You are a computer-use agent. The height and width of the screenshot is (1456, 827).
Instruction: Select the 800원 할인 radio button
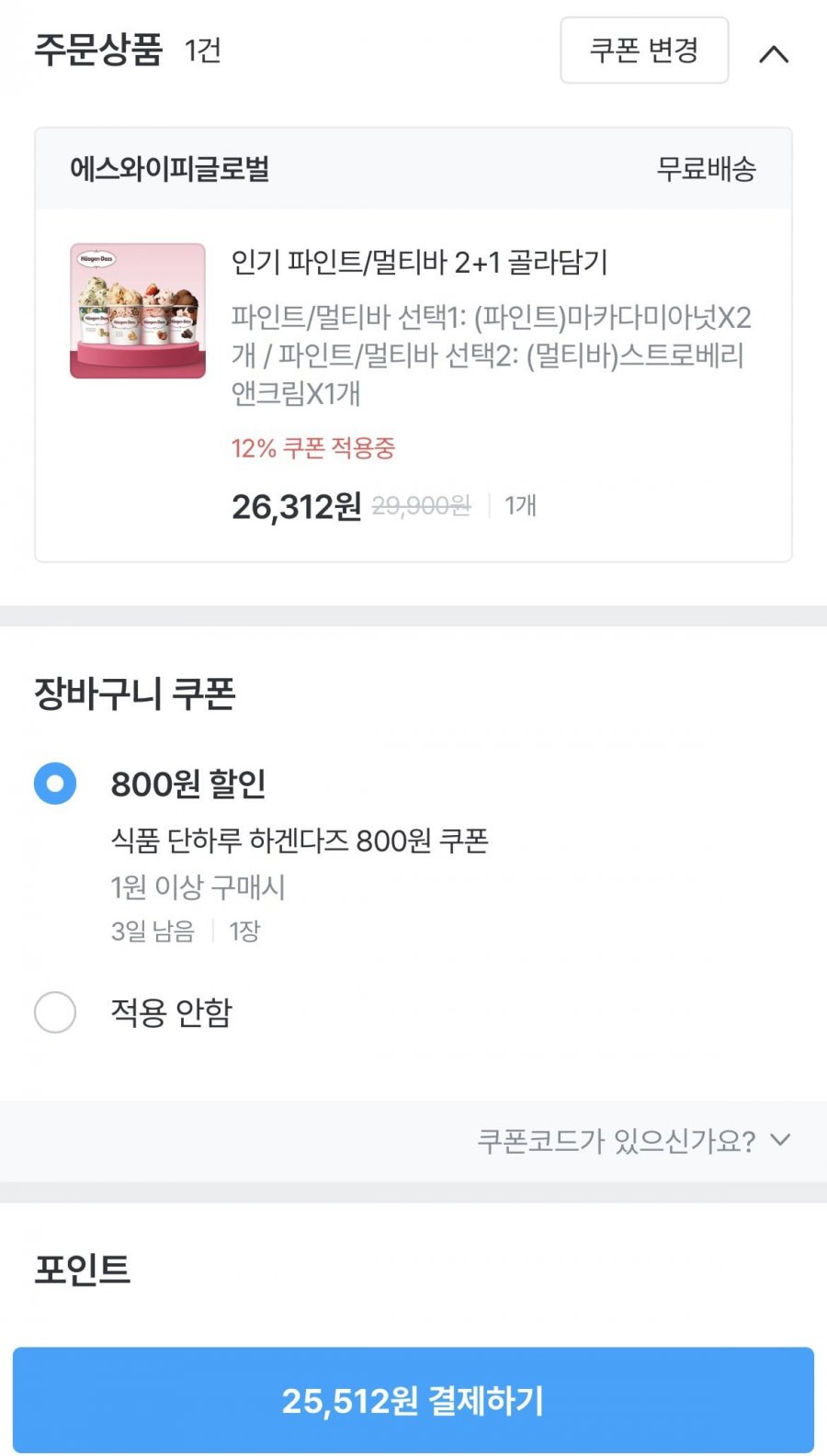55,784
